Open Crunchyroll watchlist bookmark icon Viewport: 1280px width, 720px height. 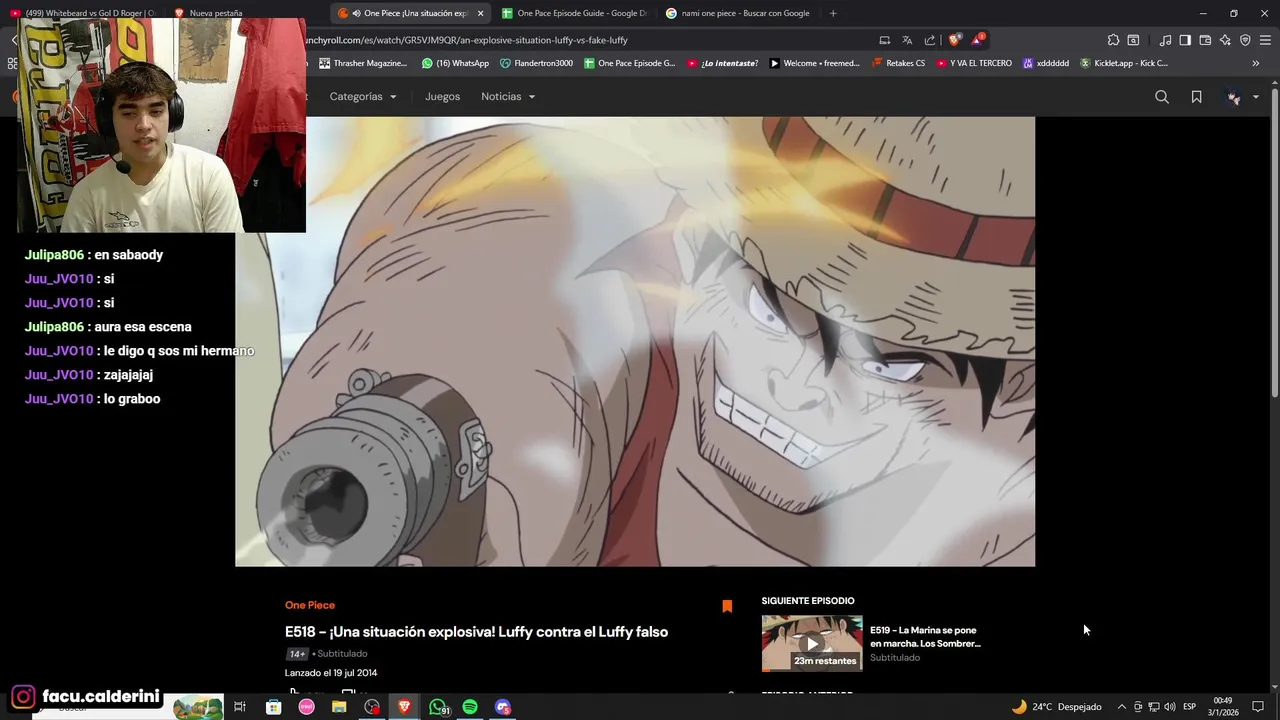click(1196, 97)
